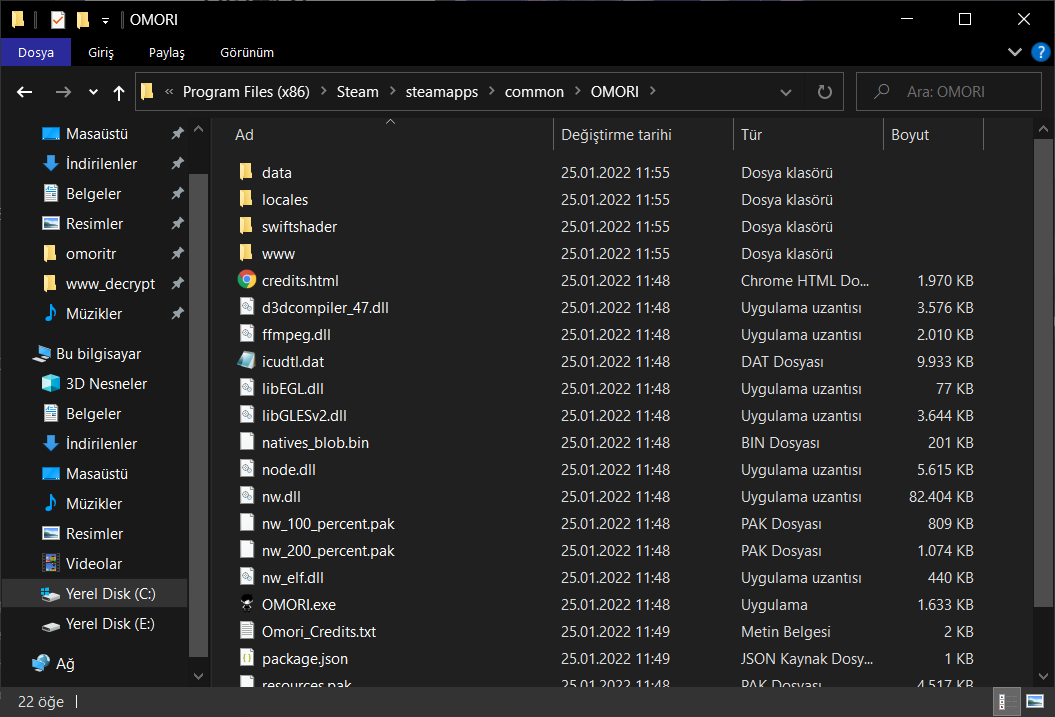Open the Paylaş ribbon tab
1055x717 pixels.
(166, 52)
